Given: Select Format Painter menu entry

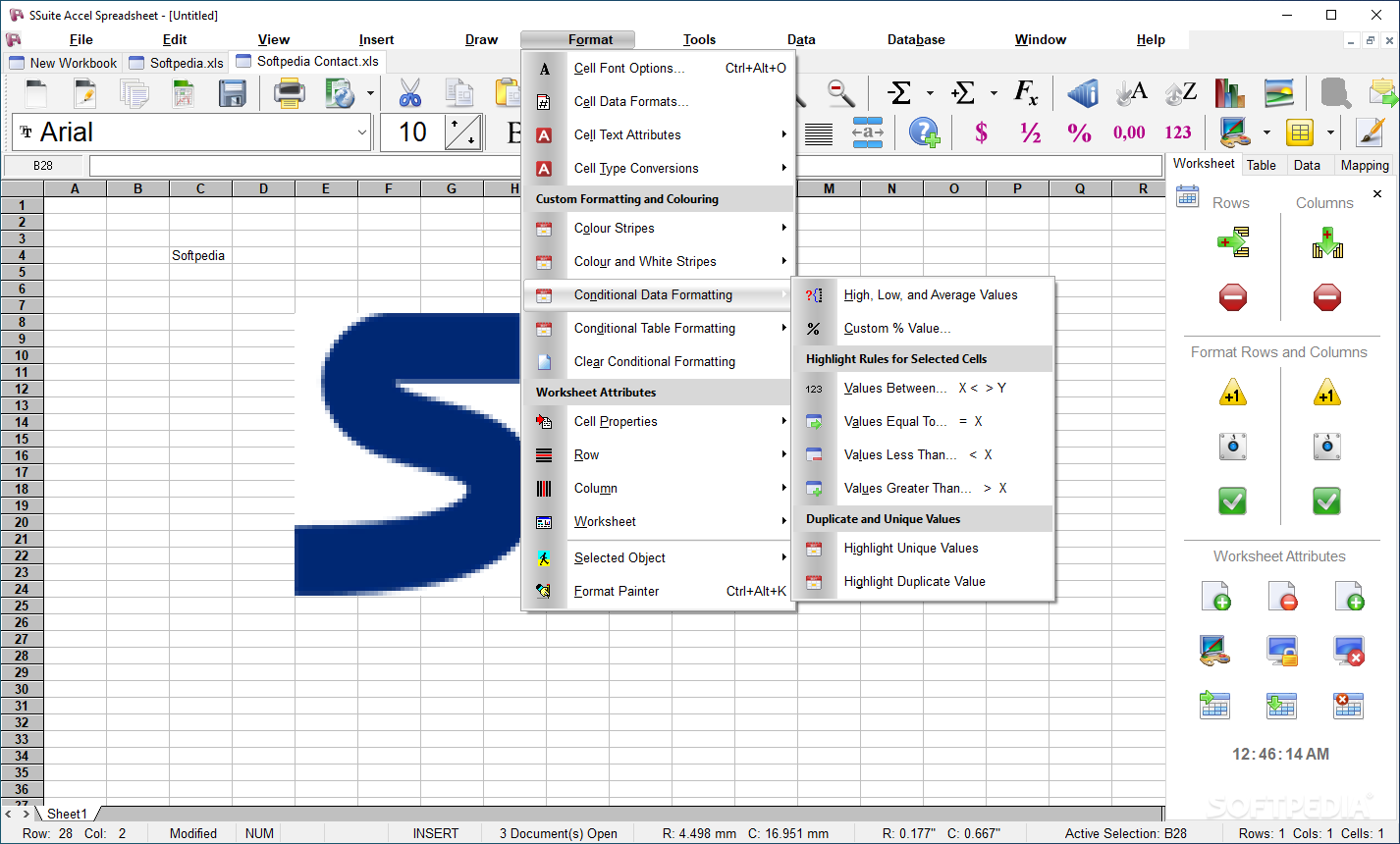Looking at the screenshot, I should point(659,591).
